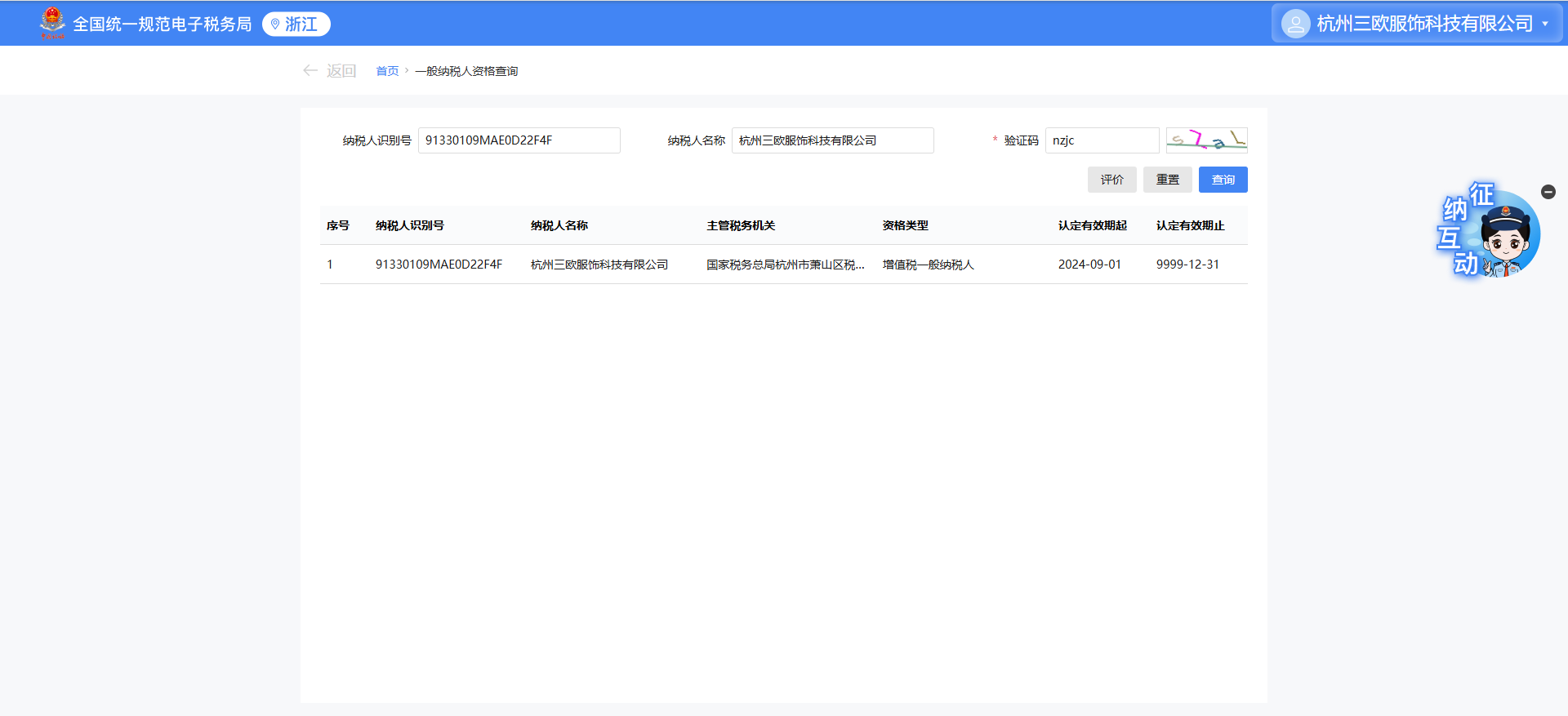Click the location pin icon beside 浙江
The image size is (1568, 716).
coord(275,24)
